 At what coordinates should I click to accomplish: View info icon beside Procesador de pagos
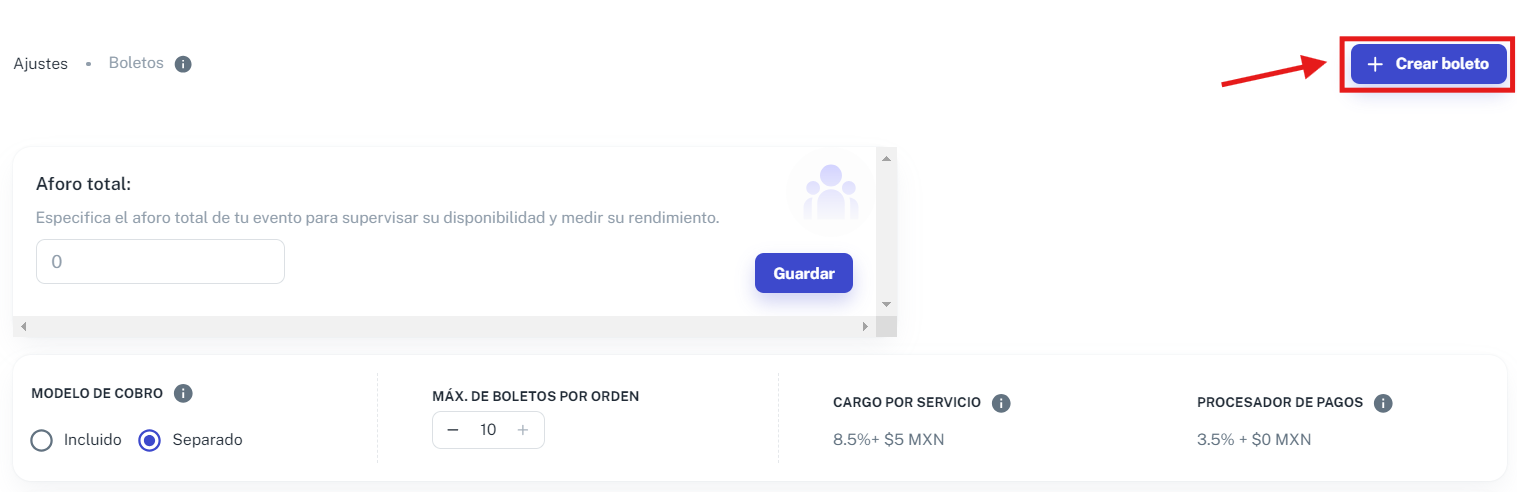pos(1383,403)
